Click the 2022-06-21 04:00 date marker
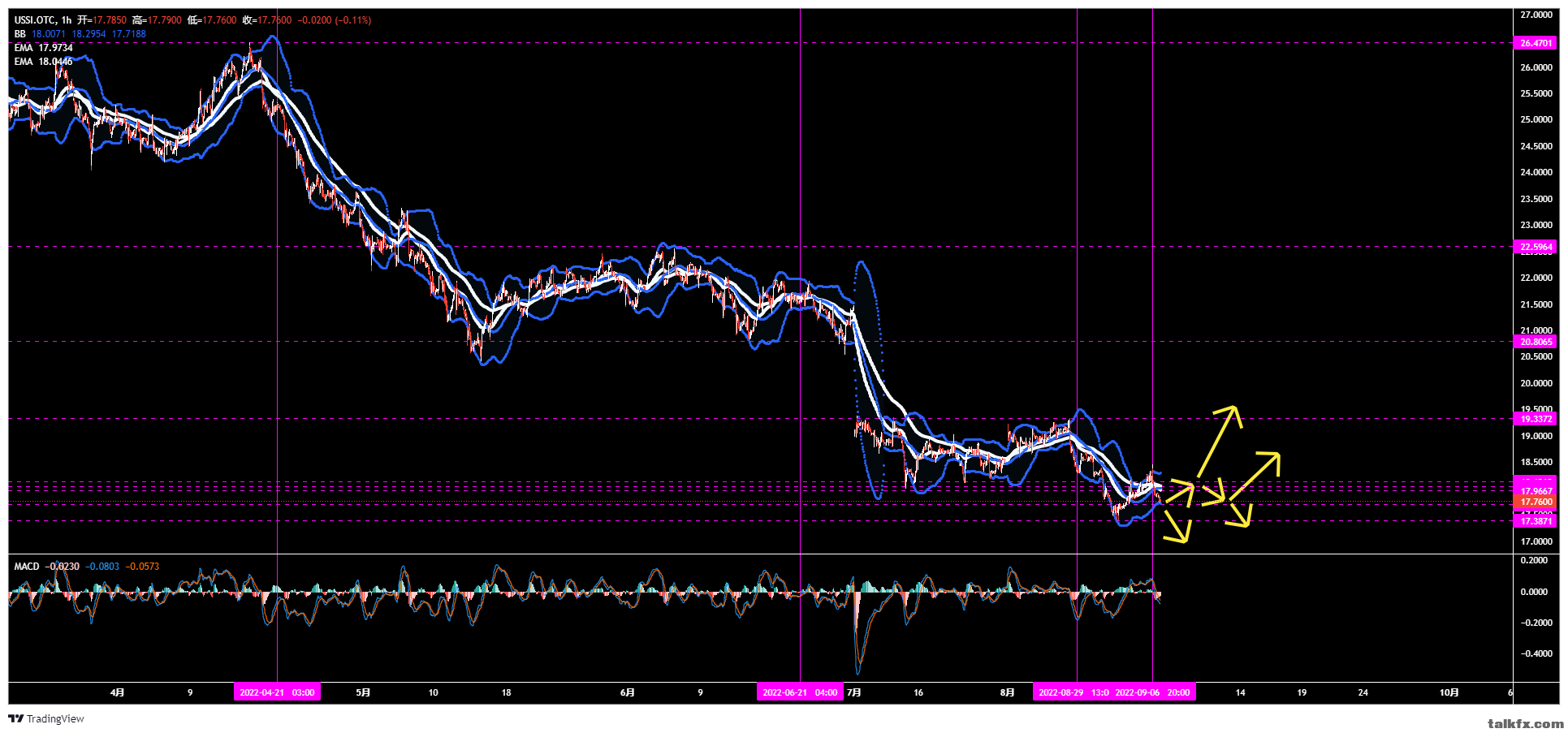Viewport: 1568px width, 733px height. tap(800, 692)
